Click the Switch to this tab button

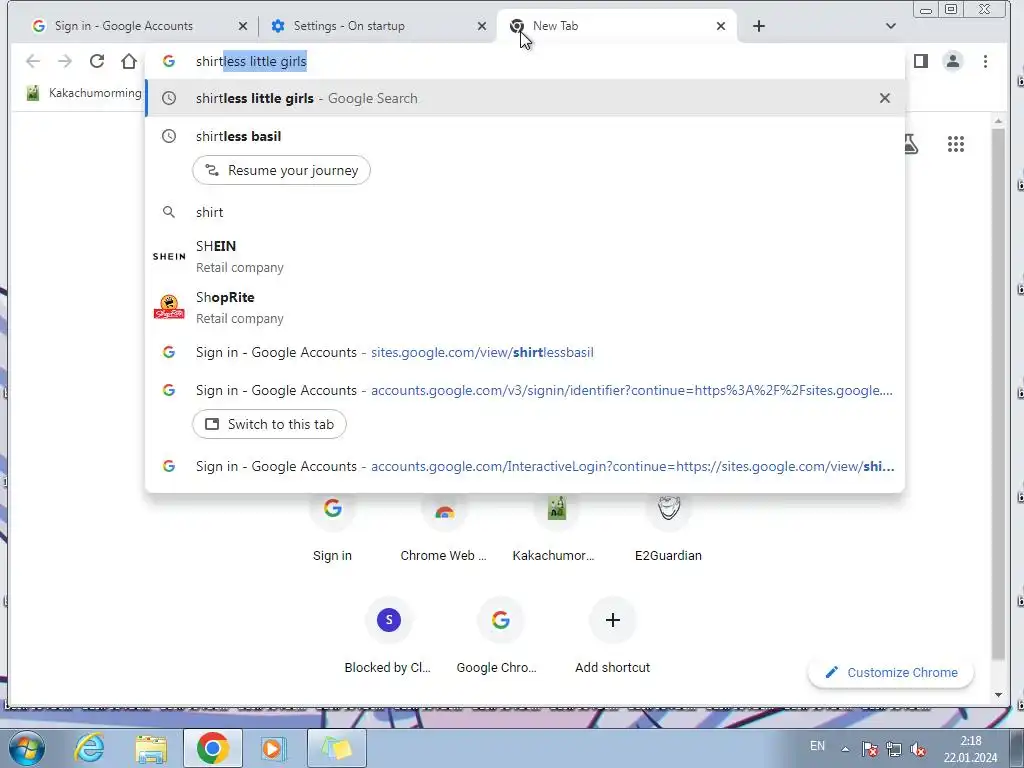pos(269,424)
